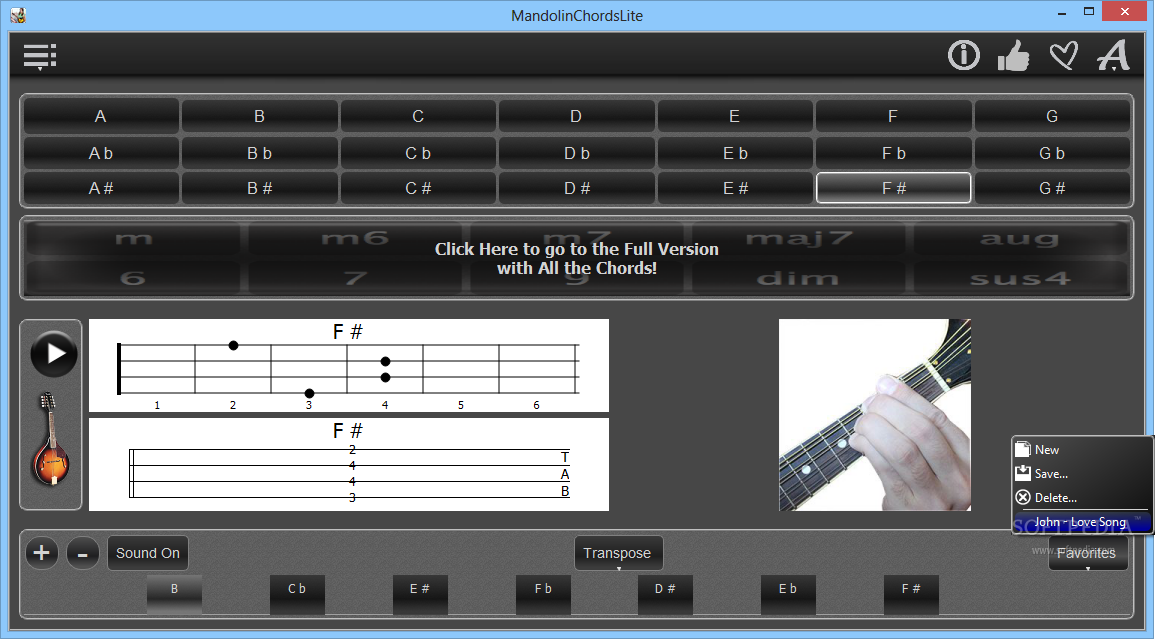Select C b chord in sequence strip
The width and height of the screenshot is (1155, 639).
(297, 595)
